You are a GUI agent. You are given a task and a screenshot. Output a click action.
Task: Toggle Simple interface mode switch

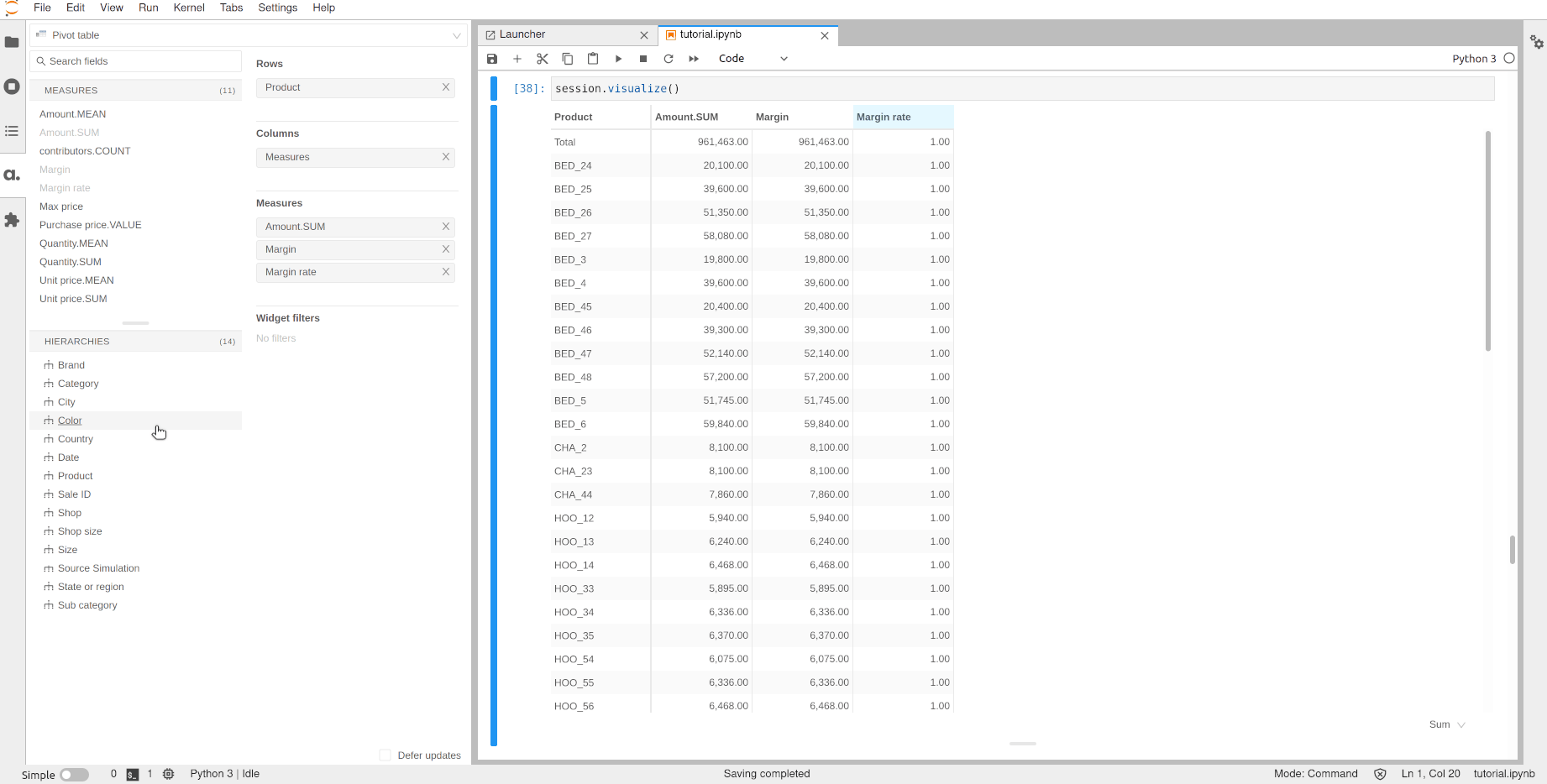[x=74, y=774]
